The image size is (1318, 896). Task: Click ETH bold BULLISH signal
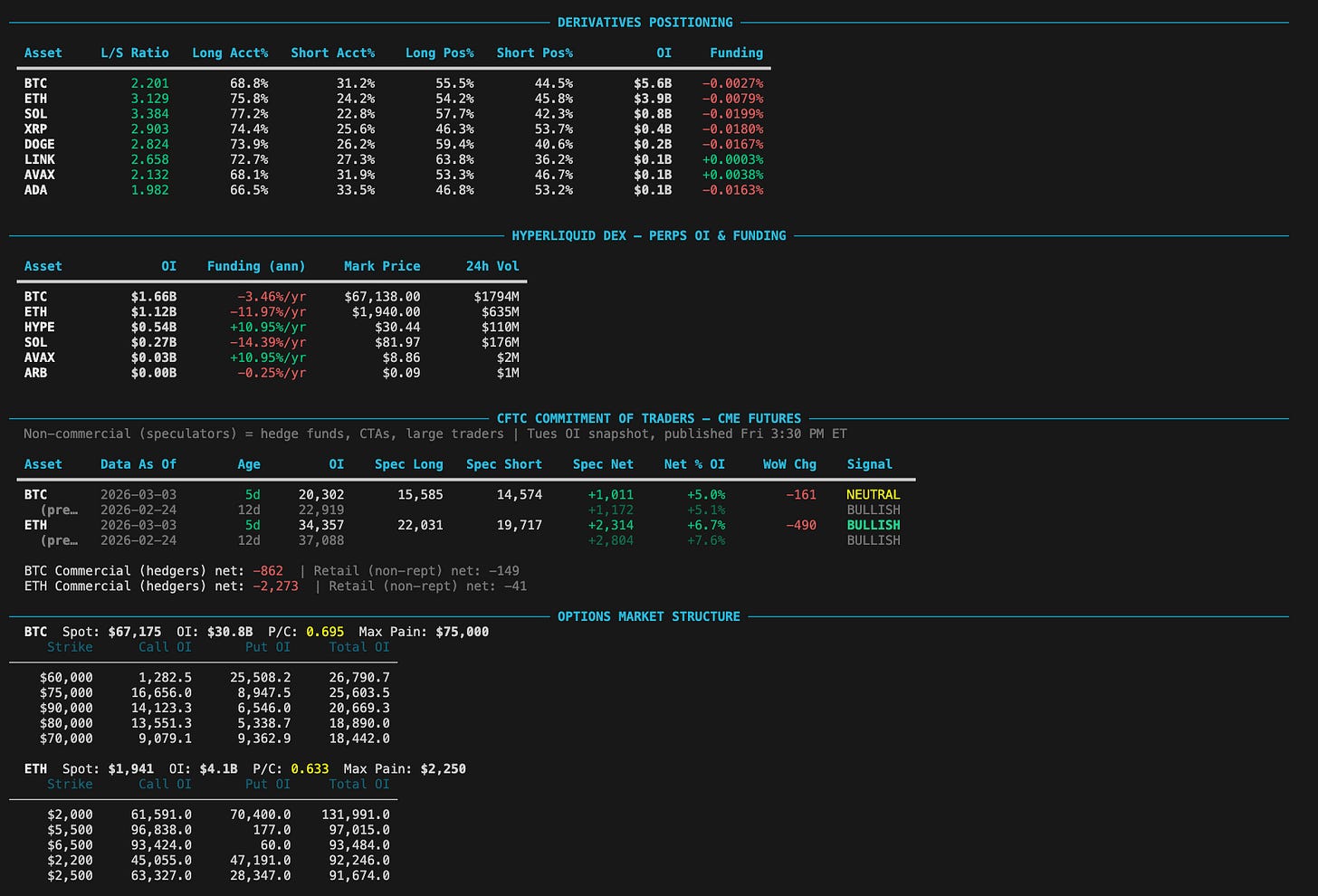coord(874,525)
